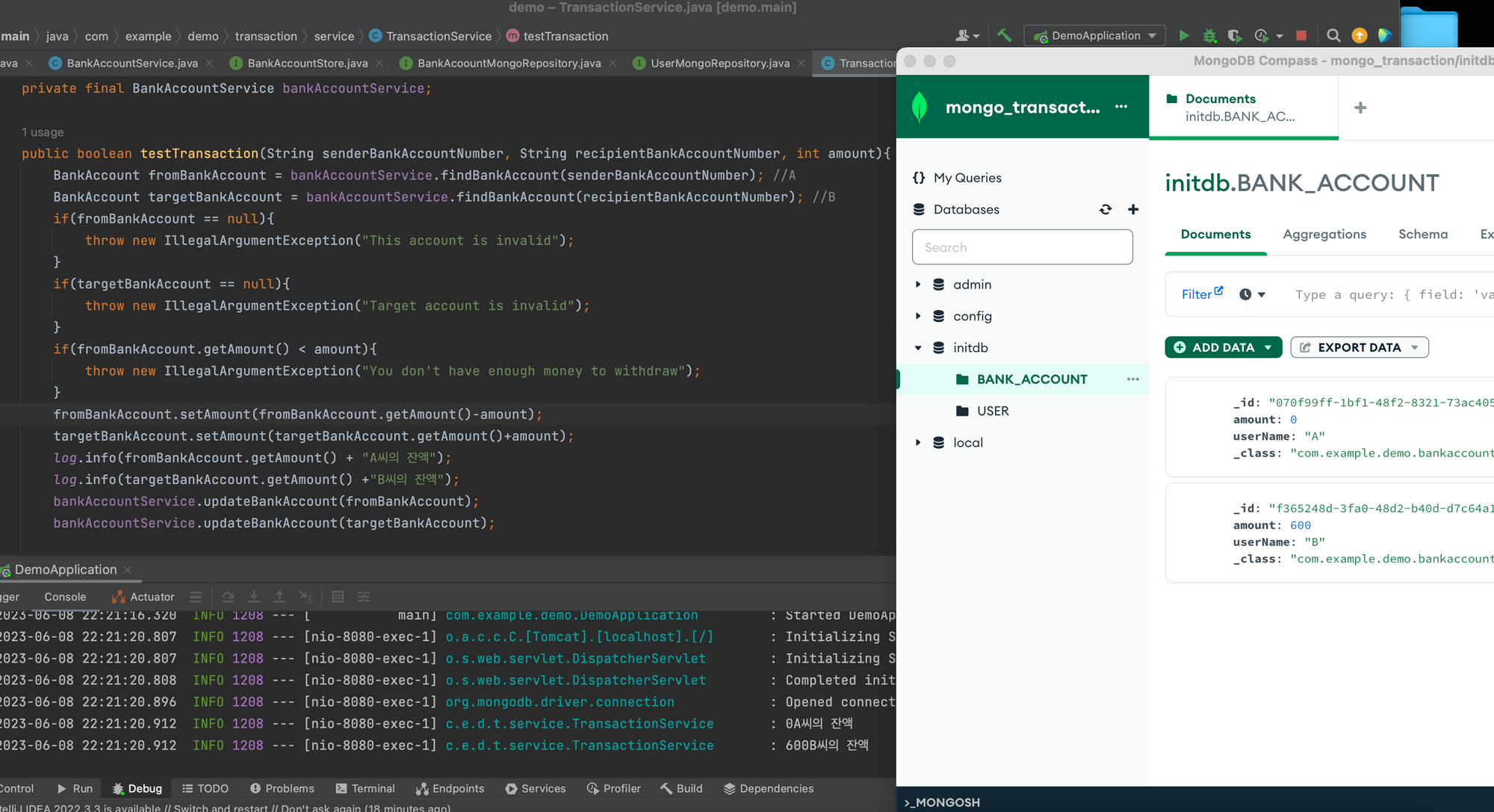
Task: Click the EXPORT DATA button
Action: [x=1357, y=347]
